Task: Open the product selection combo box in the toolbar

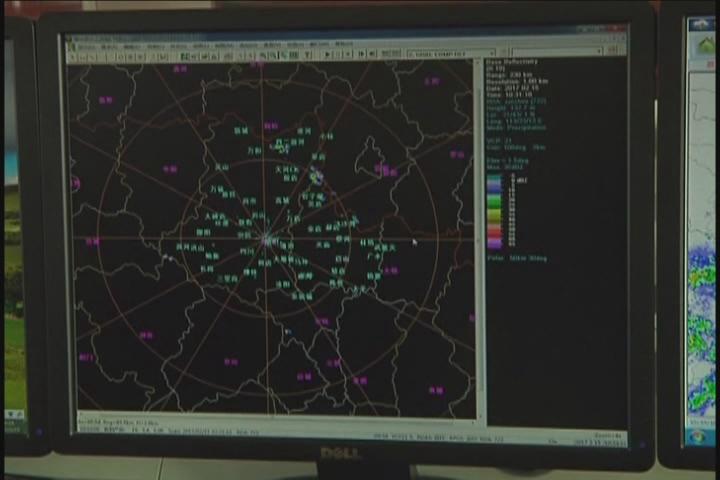Action: pyautogui.click(x=448, y=54)
